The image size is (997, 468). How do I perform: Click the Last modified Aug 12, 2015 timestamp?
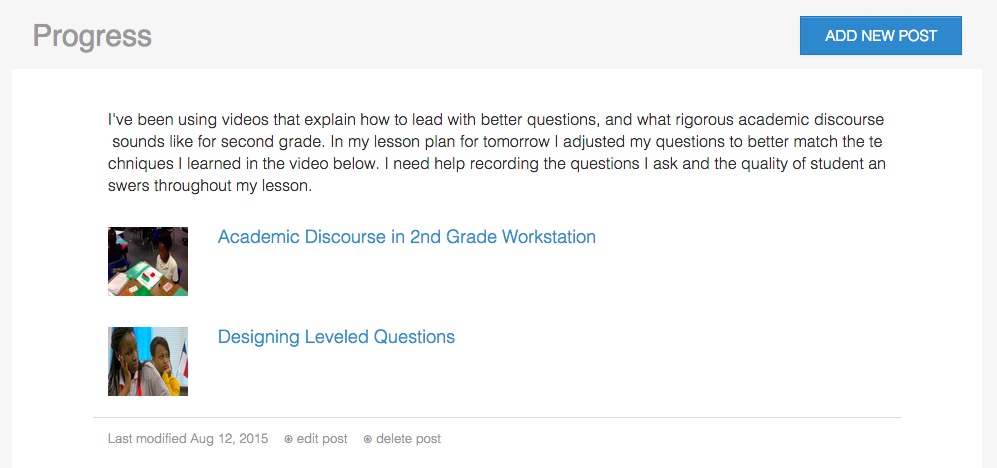[188, 439]
